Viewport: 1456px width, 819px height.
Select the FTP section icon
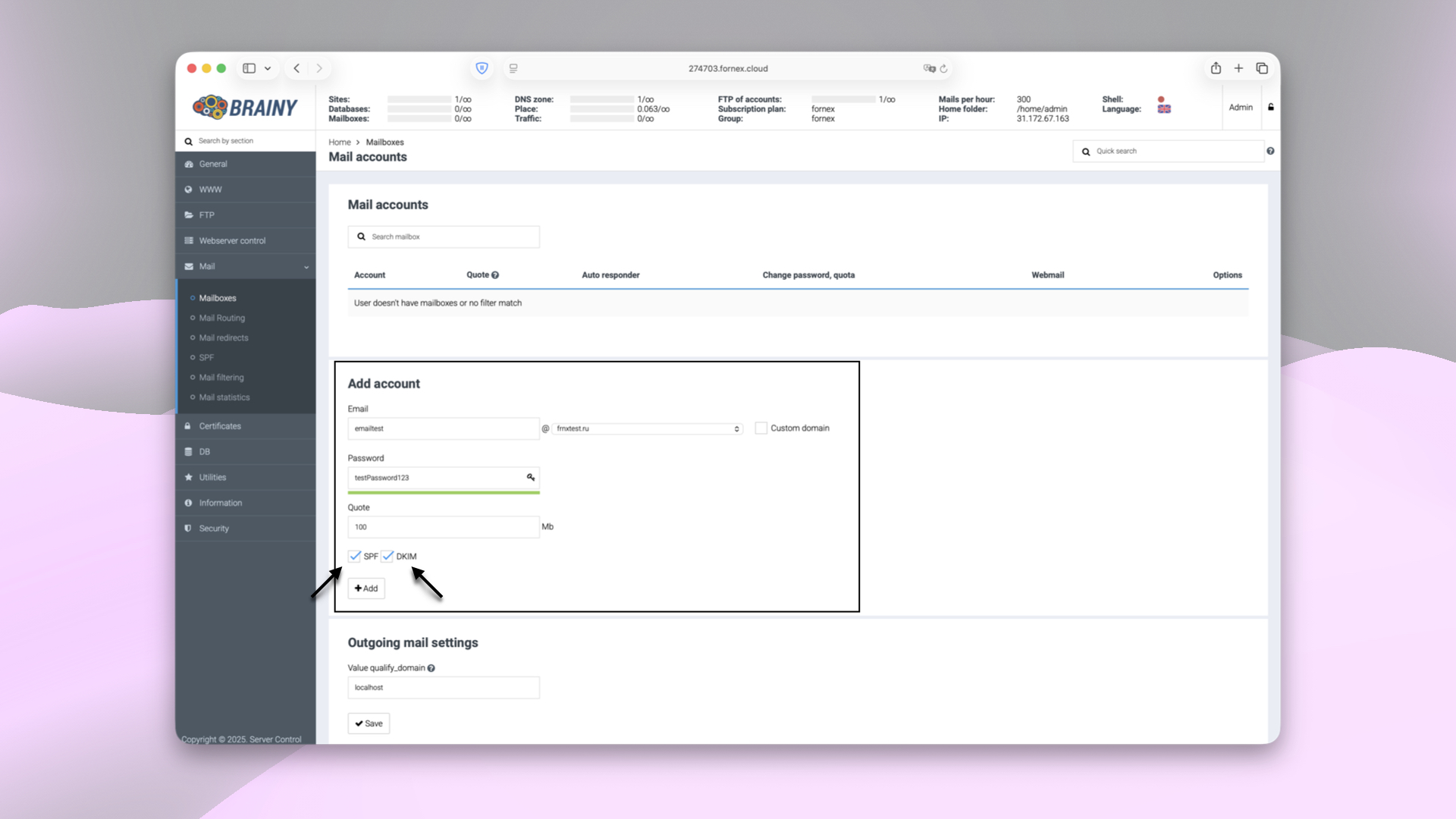[x=188, y=215]
